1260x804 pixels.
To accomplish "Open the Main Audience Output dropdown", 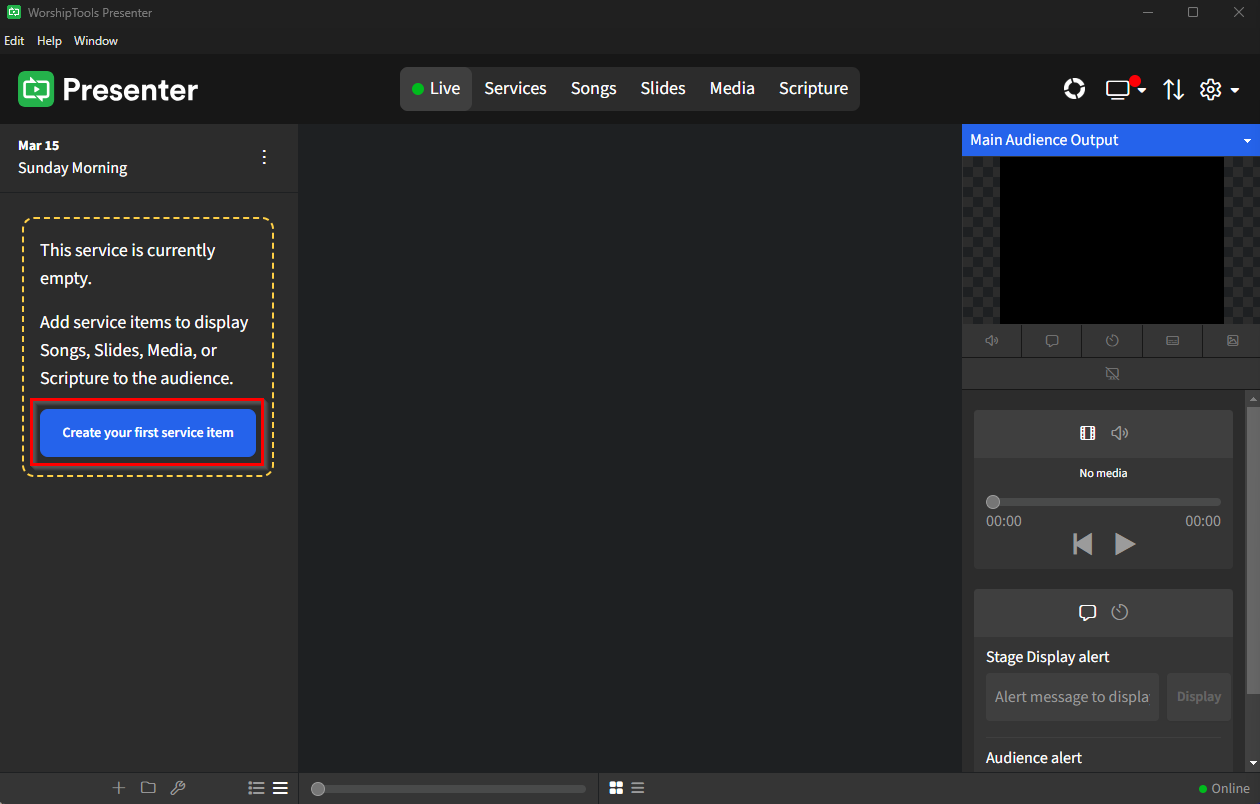I will 1247,140.
